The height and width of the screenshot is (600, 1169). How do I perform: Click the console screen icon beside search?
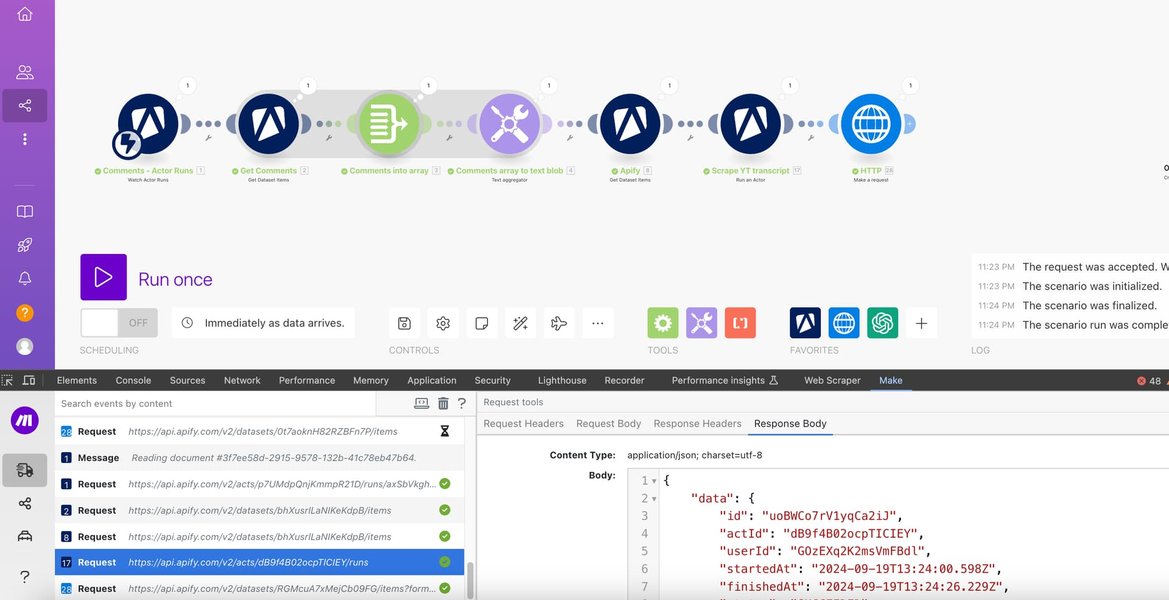coord(421,403)
